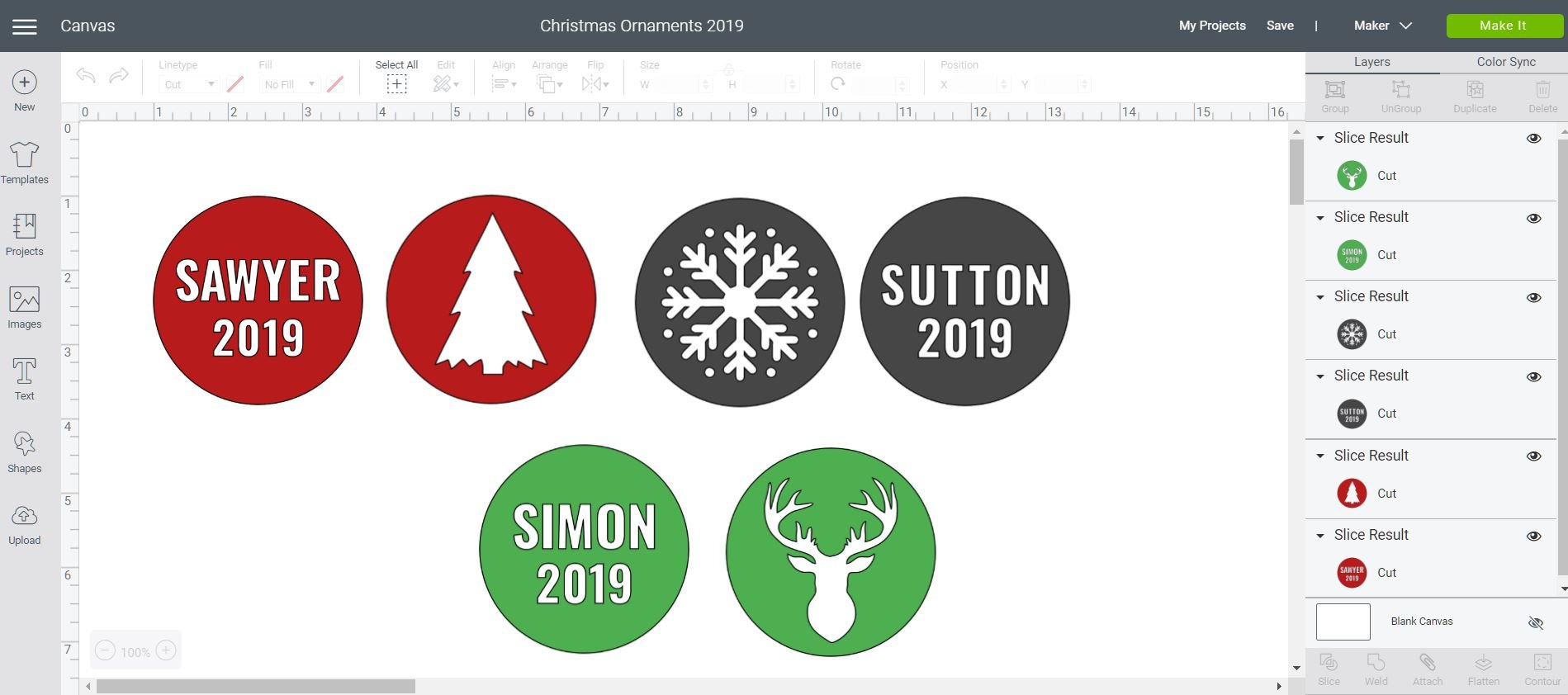Select the snowflake layer thumbnail
The height and width of the screenshot is (695, 1568).
[1352, 334]
